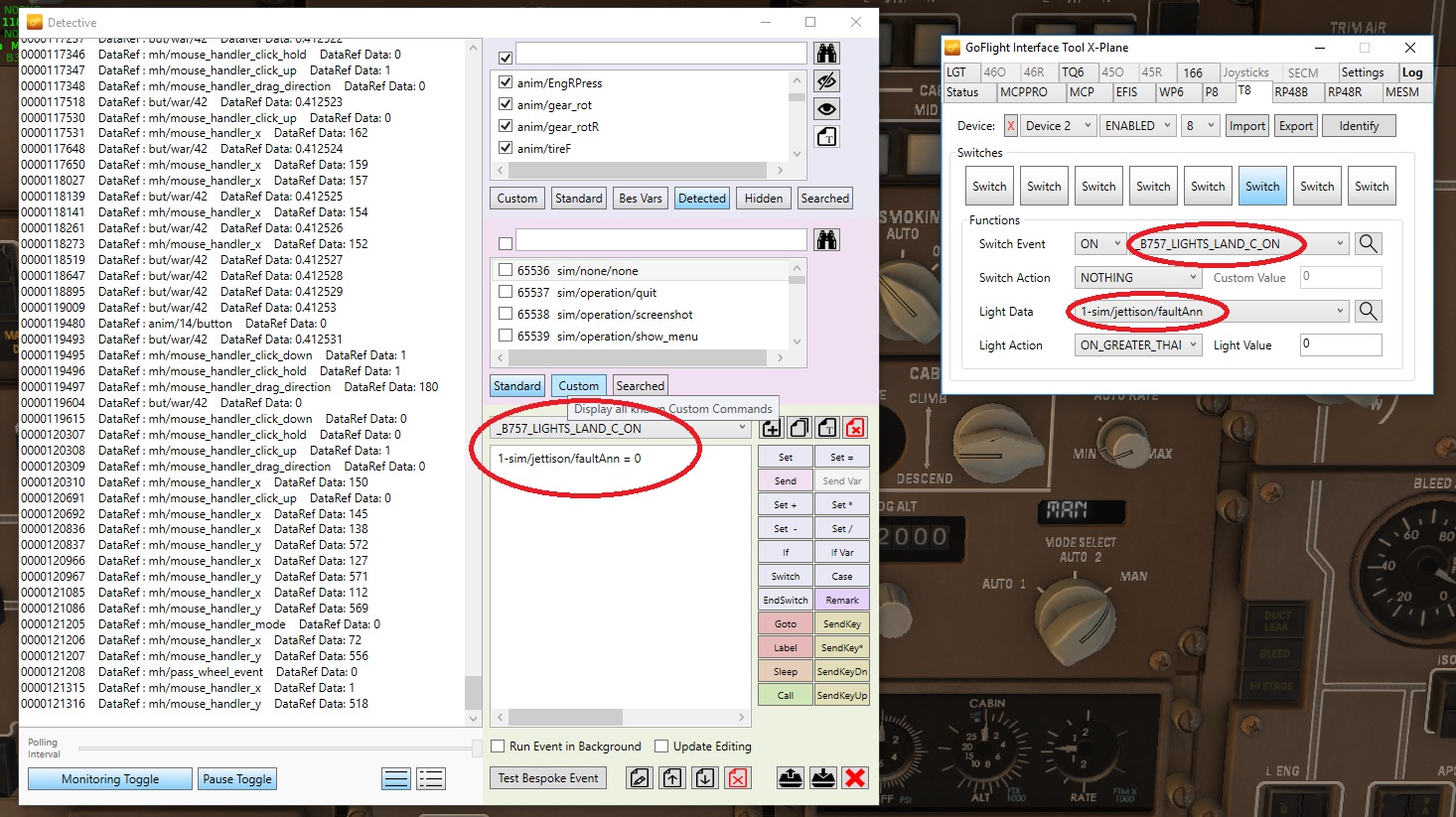The height and width of the screenshot is (817, 1456).
Task: Check the sim/operation/screenshot command
Action: 506,314
